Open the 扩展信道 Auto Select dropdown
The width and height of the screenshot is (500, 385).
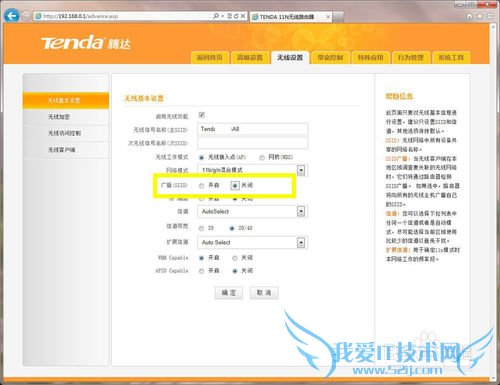(252, 242)
